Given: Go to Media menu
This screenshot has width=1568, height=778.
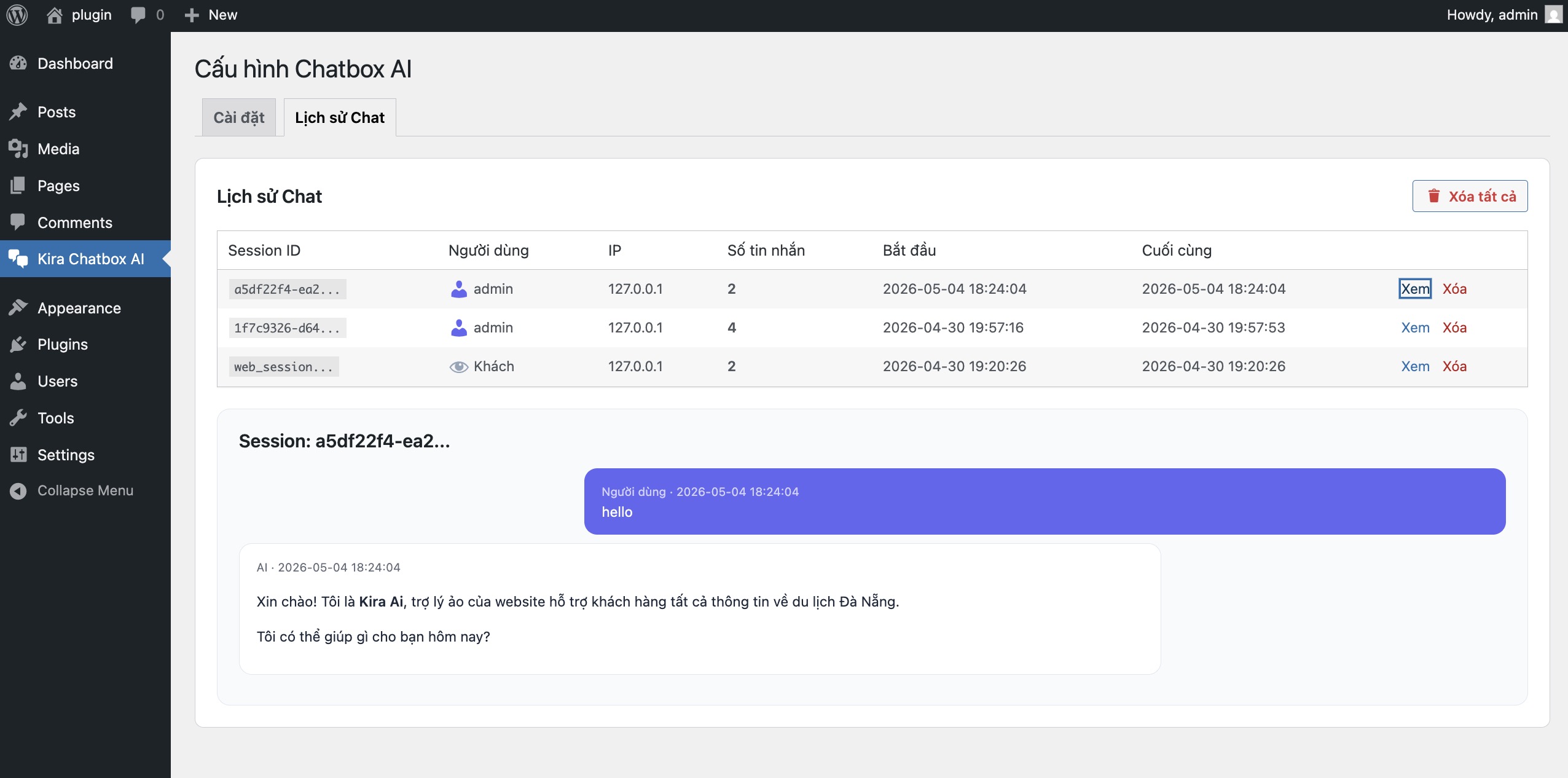Looking at the screenshot, I should click(x=85, y=149).
